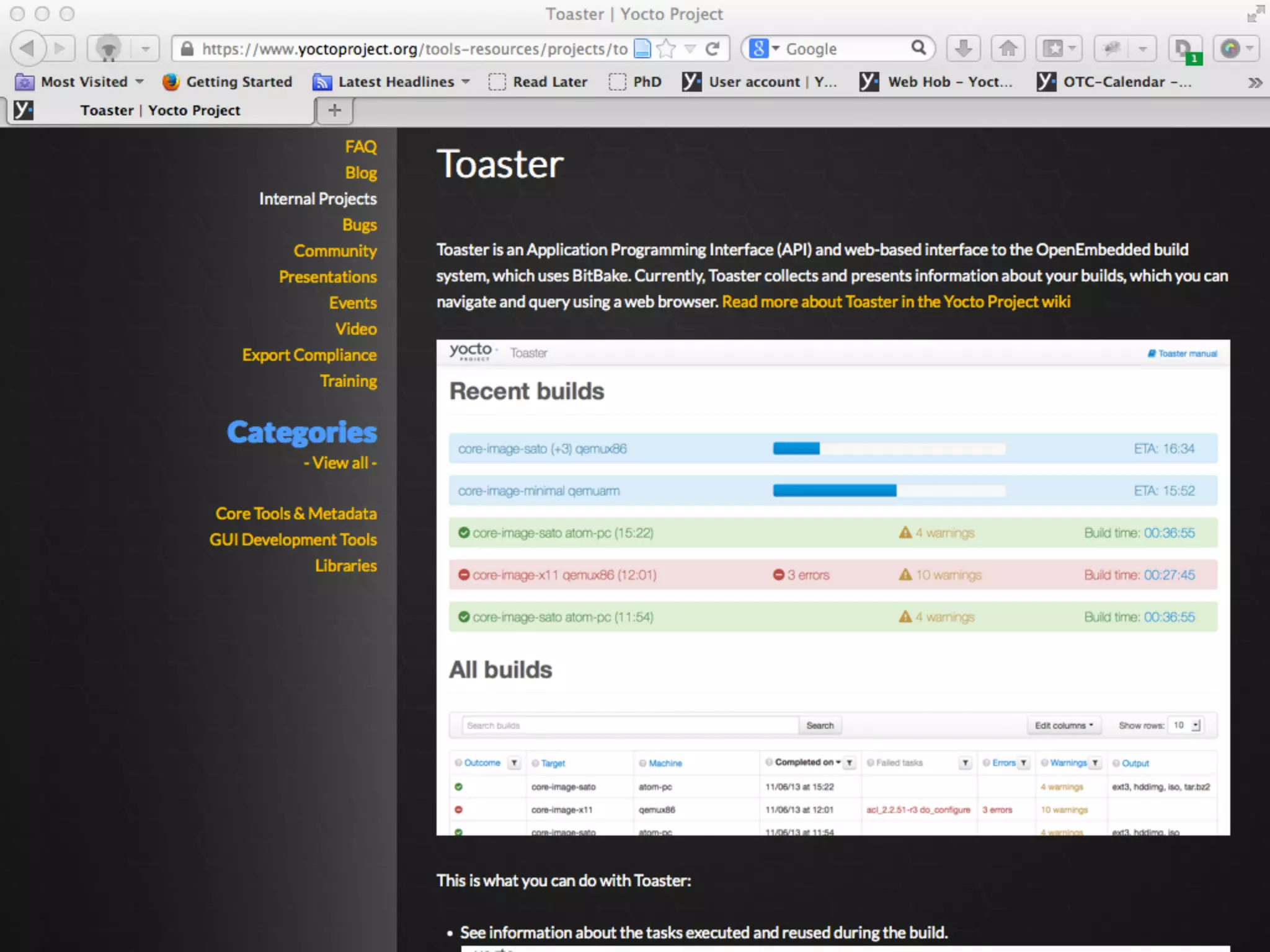Click the Google search magnifier icon
Viewport: 1270px width, 952px height.
click(918, 48)
